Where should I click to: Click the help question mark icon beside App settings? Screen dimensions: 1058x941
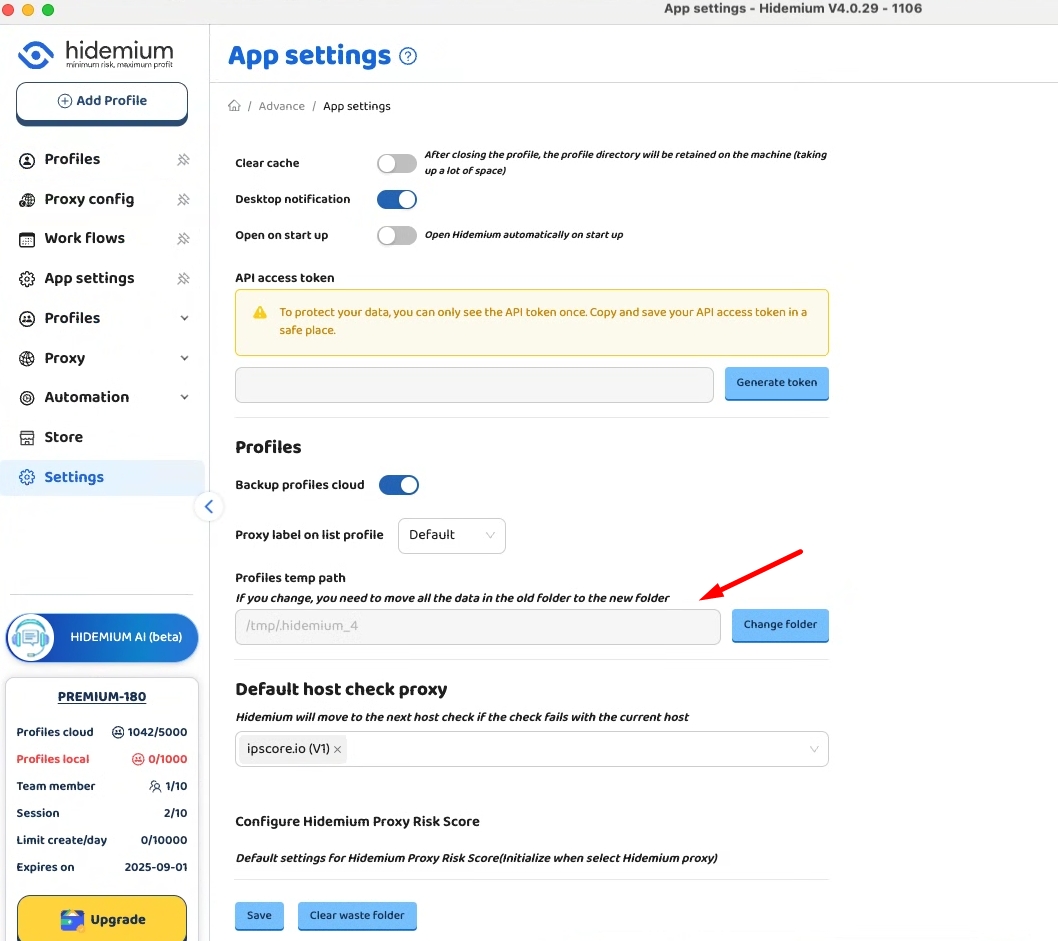408,57
